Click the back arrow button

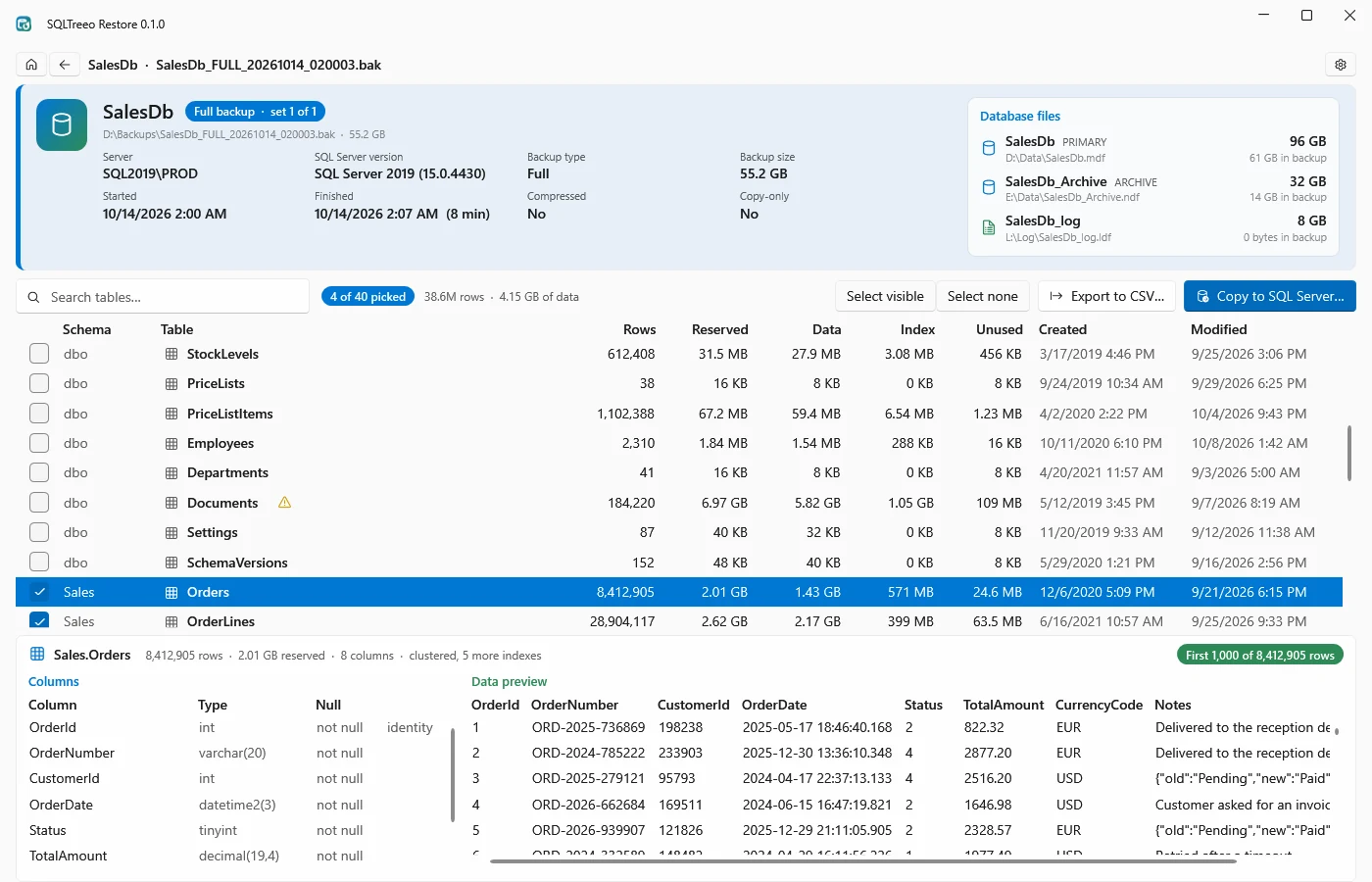(x=65, y=65)
